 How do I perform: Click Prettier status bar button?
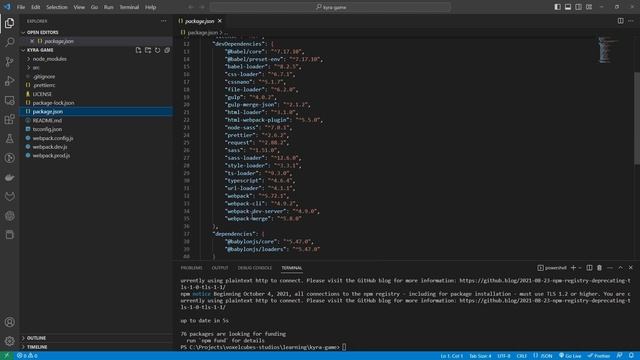[x=599, y=356]
